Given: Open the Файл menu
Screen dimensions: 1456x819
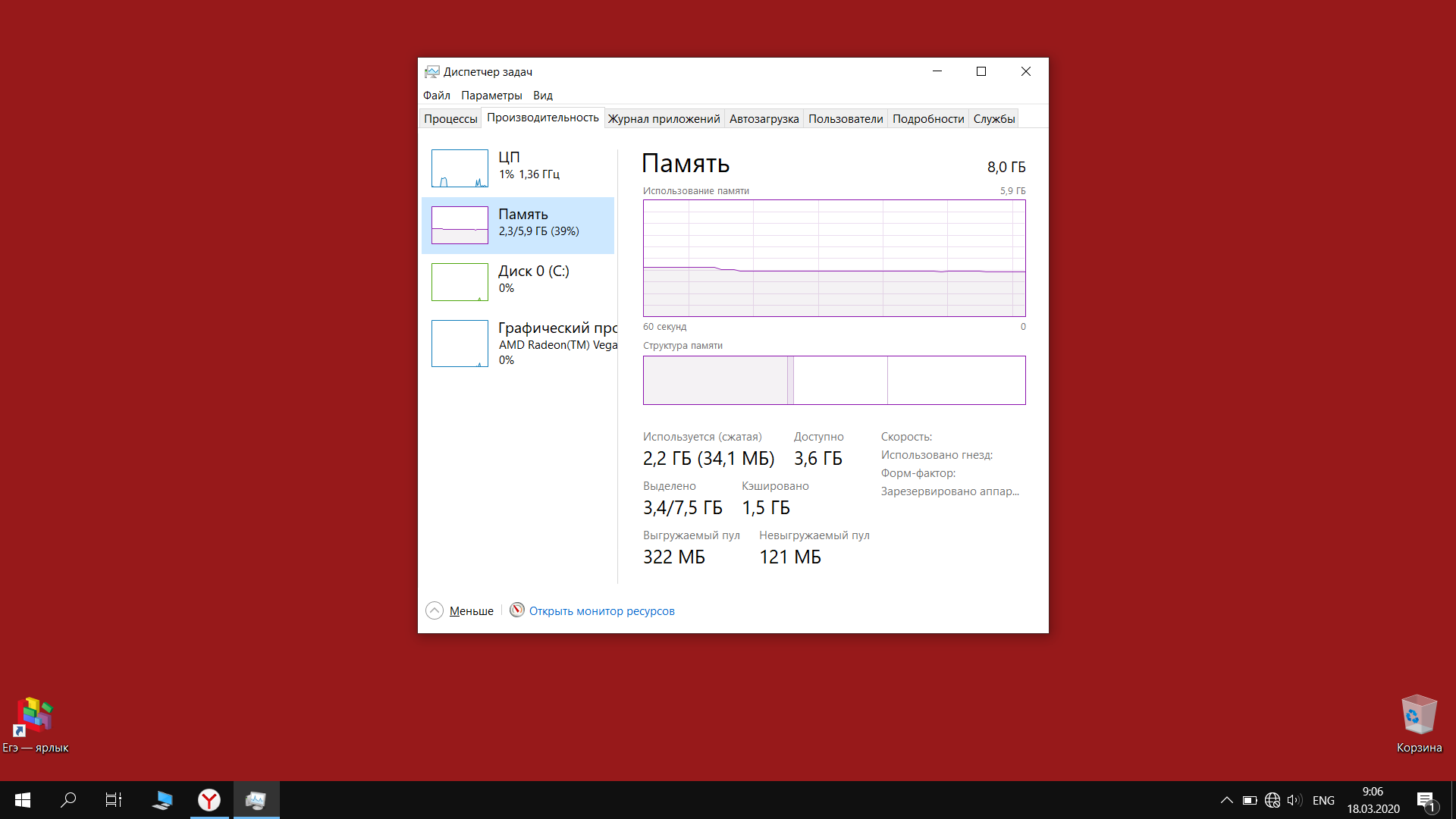Looking at the screenshot, I should click(x=436, y=96).
